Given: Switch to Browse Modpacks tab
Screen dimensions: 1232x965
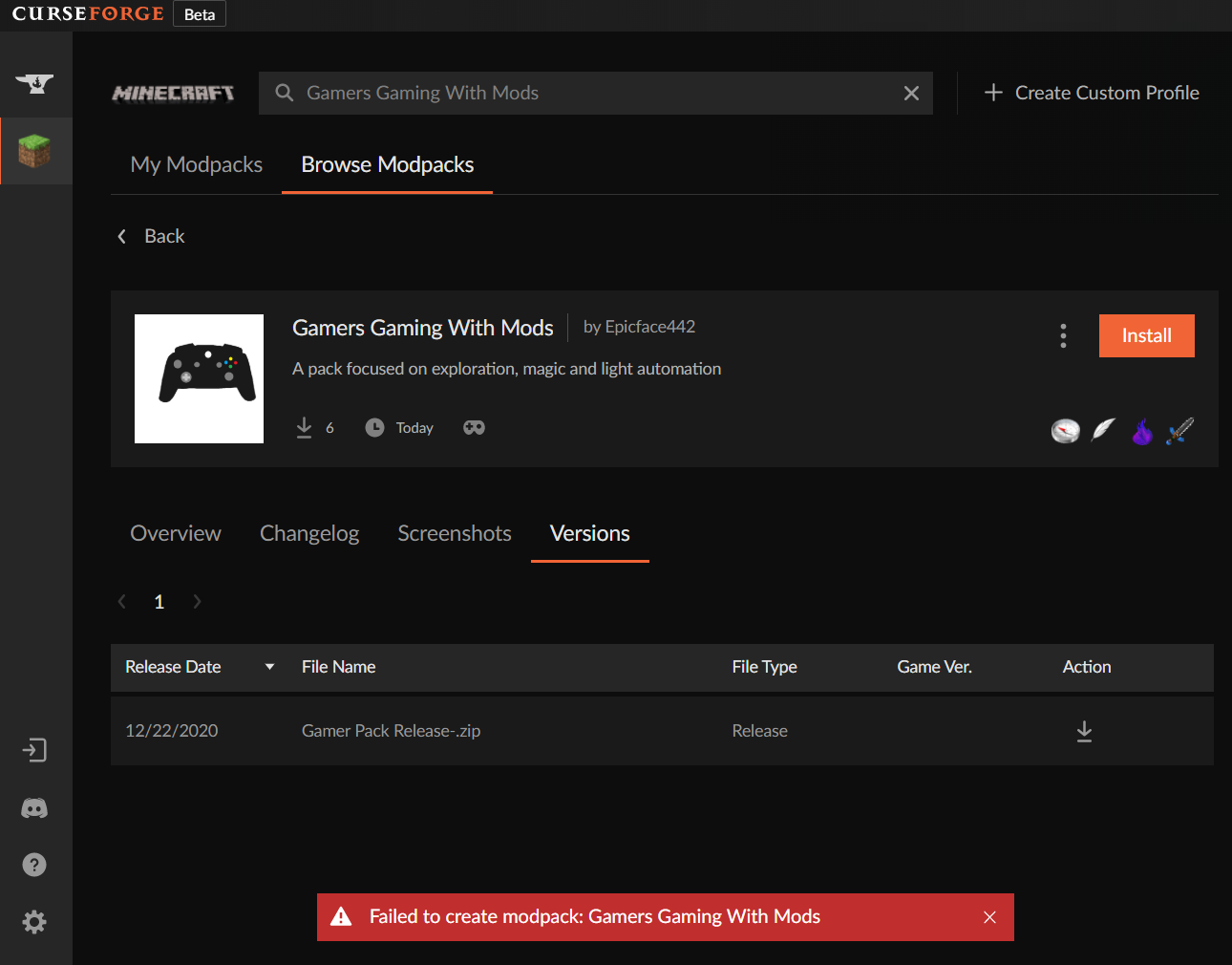Looking at the screenshot, I should click(x=388, y=164).
